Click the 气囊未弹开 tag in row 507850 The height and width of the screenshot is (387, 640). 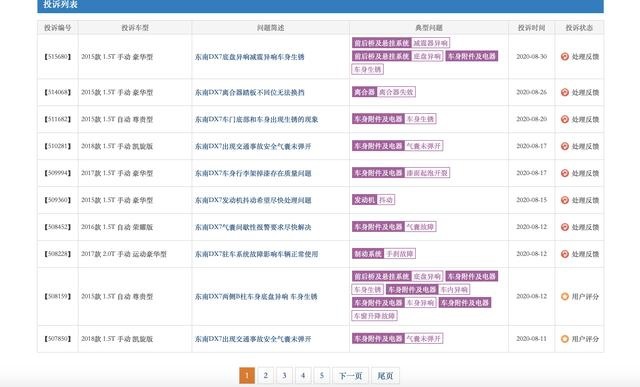[x=424, y=338]
